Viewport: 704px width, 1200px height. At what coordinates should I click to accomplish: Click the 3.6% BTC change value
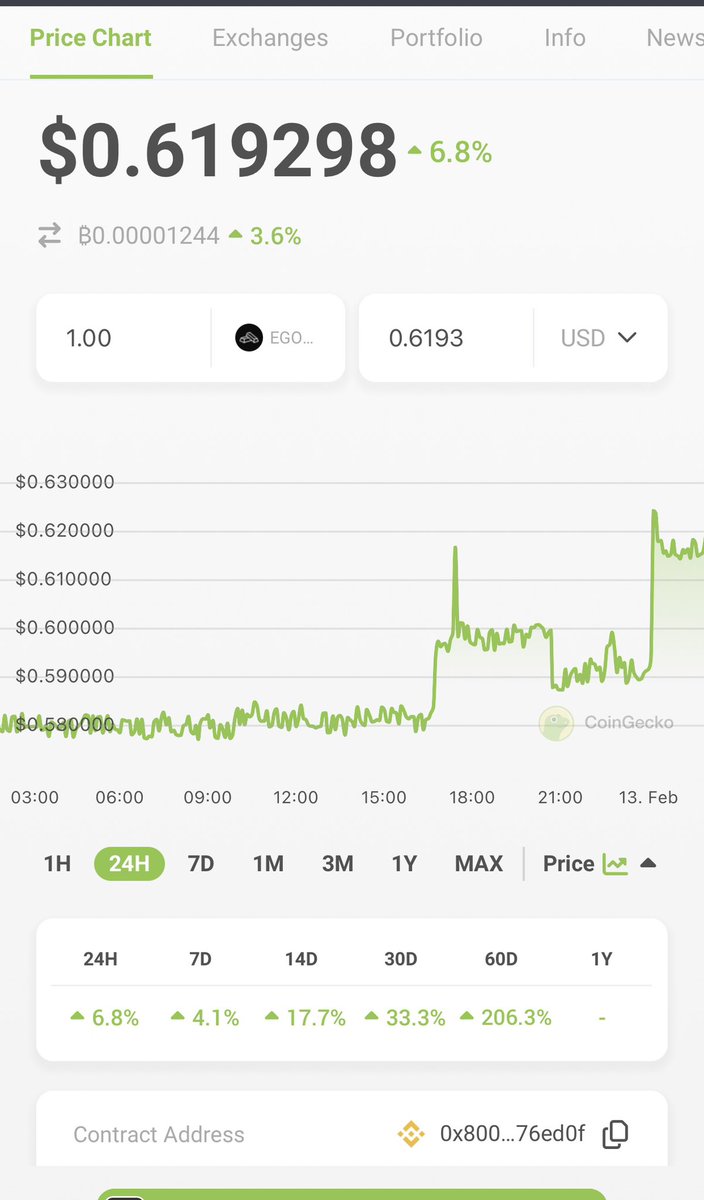(265, 236)
